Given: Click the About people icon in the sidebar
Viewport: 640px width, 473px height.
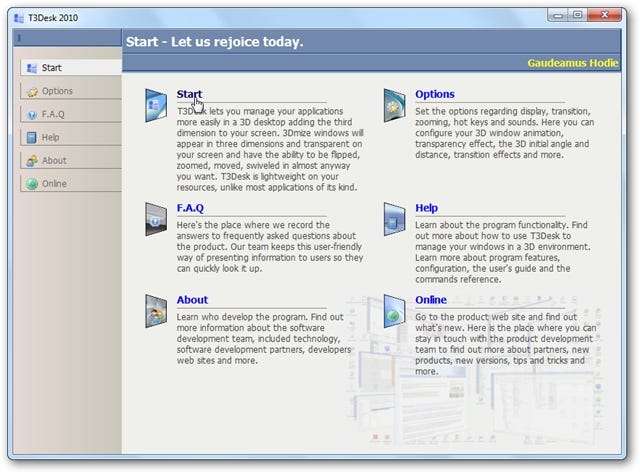Looking at the screenshot, I should click(32, 161).
